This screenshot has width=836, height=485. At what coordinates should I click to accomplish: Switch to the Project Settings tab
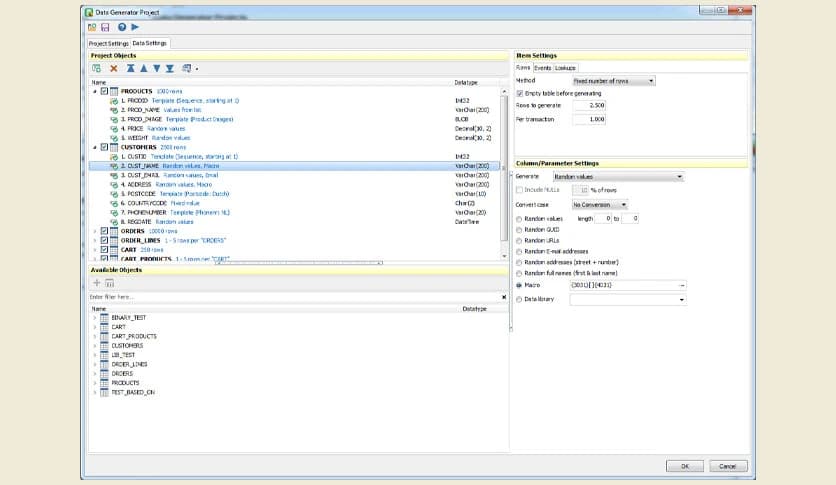(108, 44)
